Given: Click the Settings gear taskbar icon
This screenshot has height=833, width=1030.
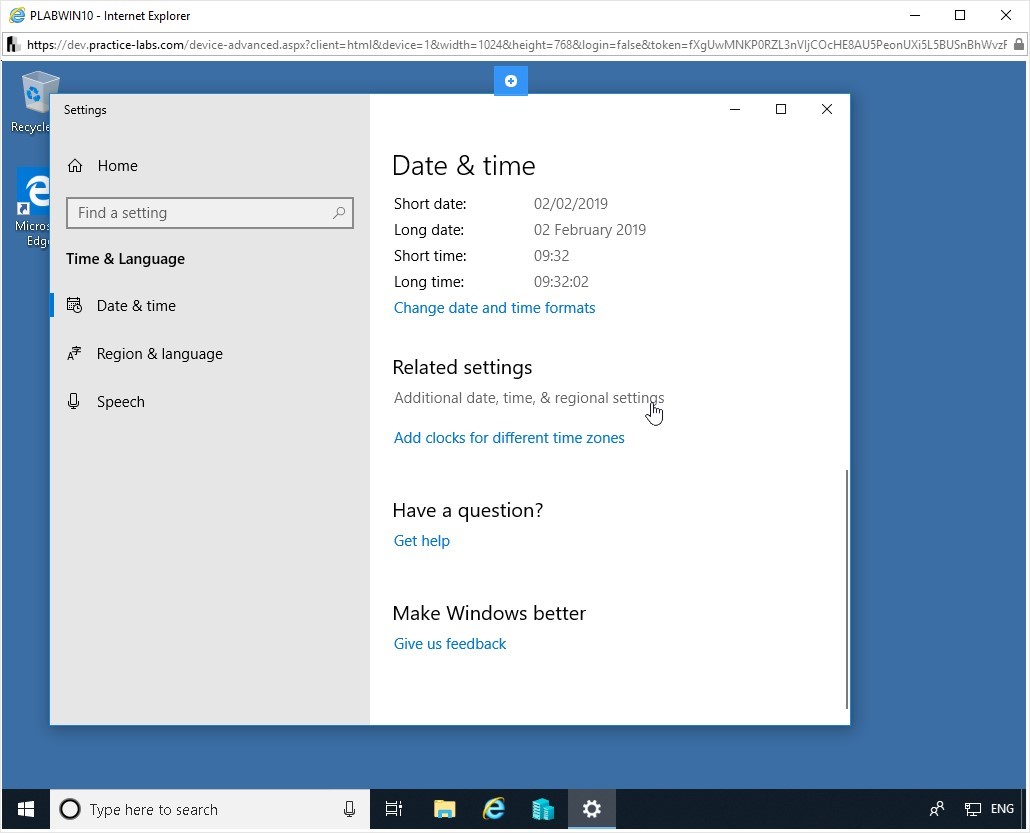Looking at the screenshot, I should (x=592, y=809).
